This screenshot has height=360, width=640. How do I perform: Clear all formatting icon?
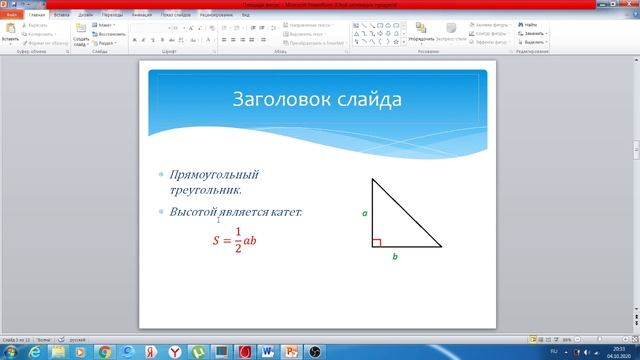[x=211, y=28]
